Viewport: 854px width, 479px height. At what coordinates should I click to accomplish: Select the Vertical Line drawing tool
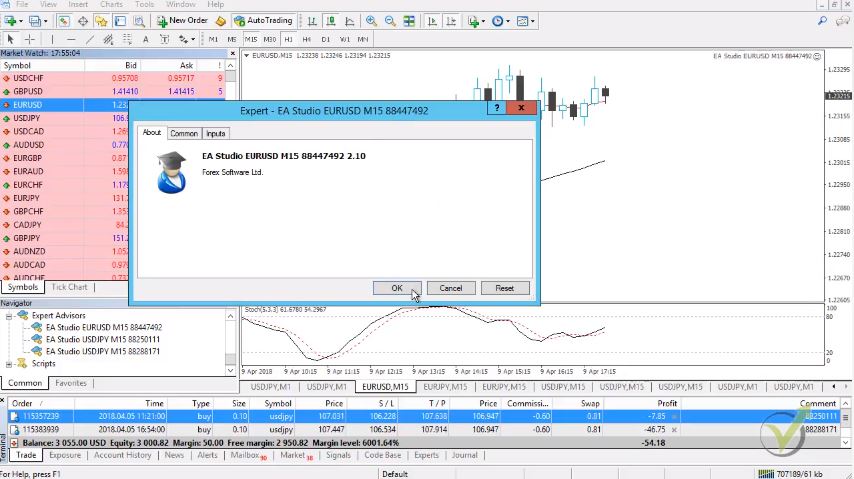(52, 39)
